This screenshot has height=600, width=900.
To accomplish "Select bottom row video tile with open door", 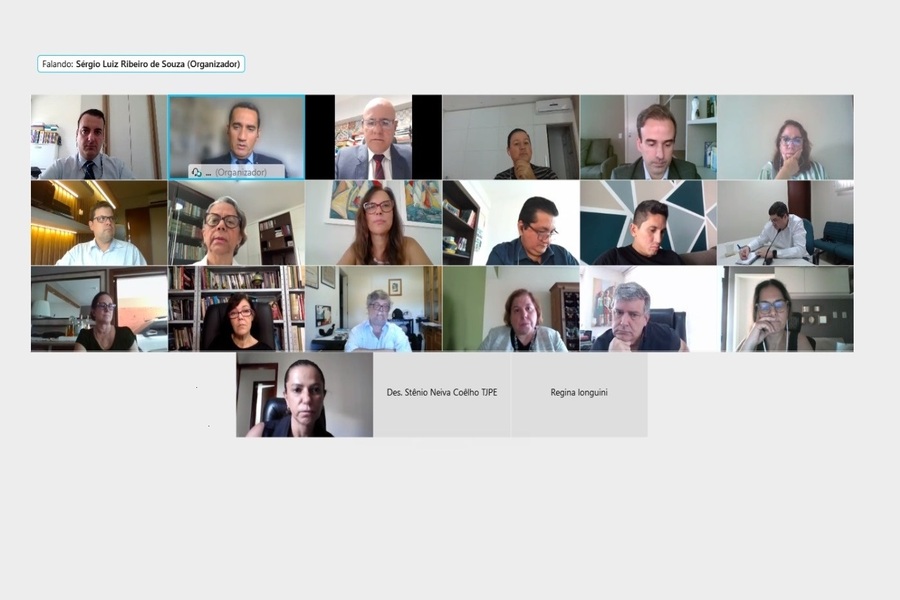I will click(304, 394).
